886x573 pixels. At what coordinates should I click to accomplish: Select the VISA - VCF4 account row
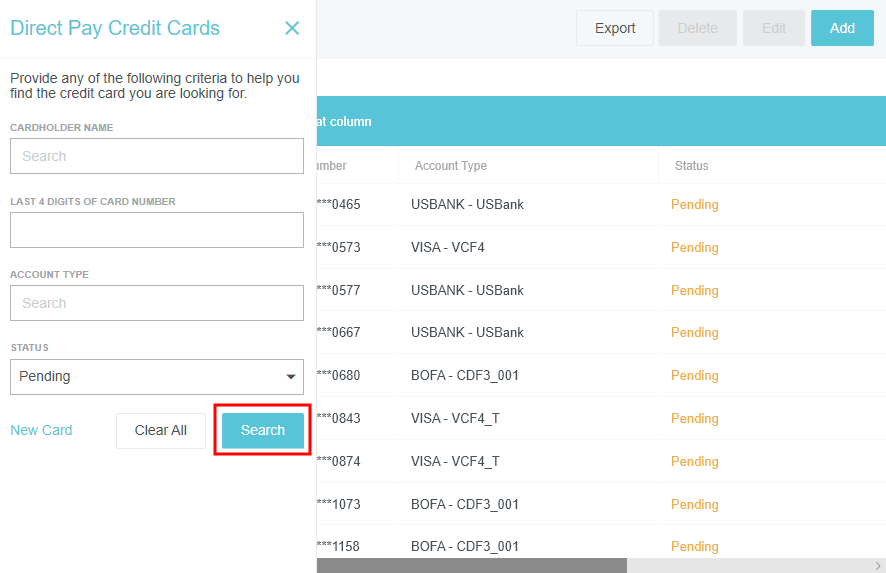[x=448, y=248]
